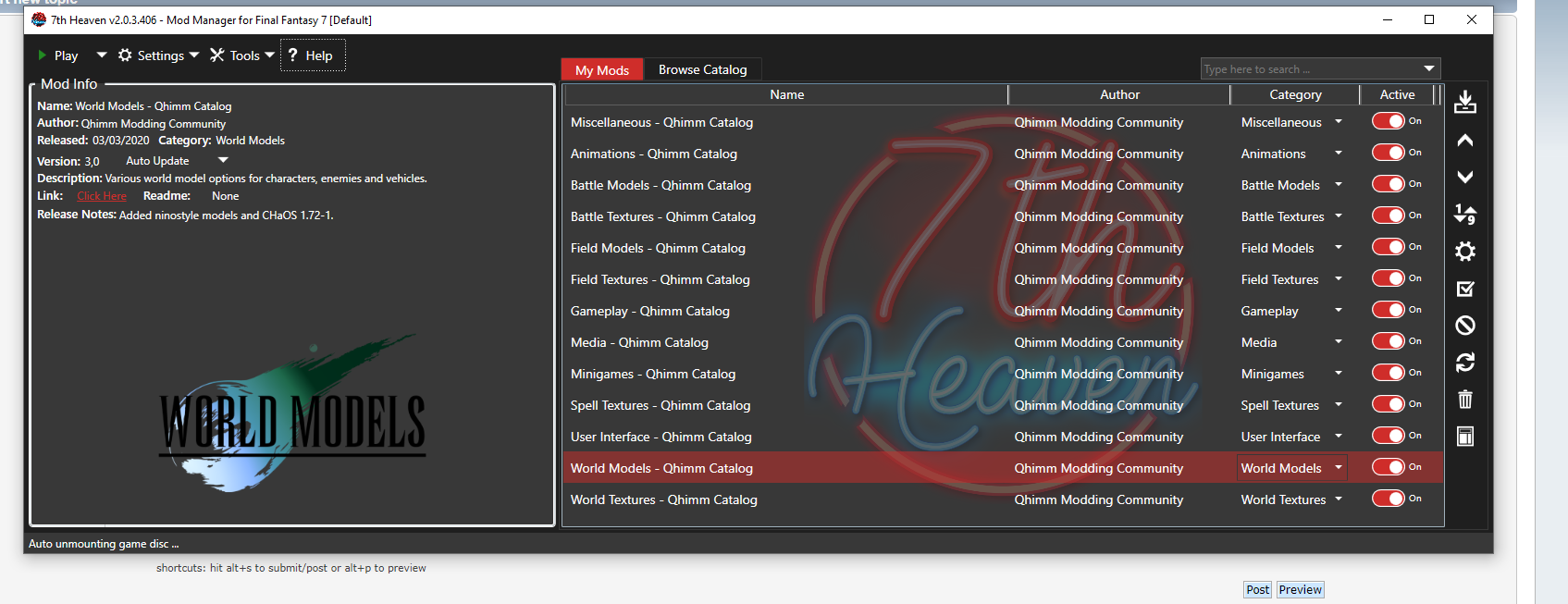Select User Interface - Qhimm Catalog row

coord(1004,437)
